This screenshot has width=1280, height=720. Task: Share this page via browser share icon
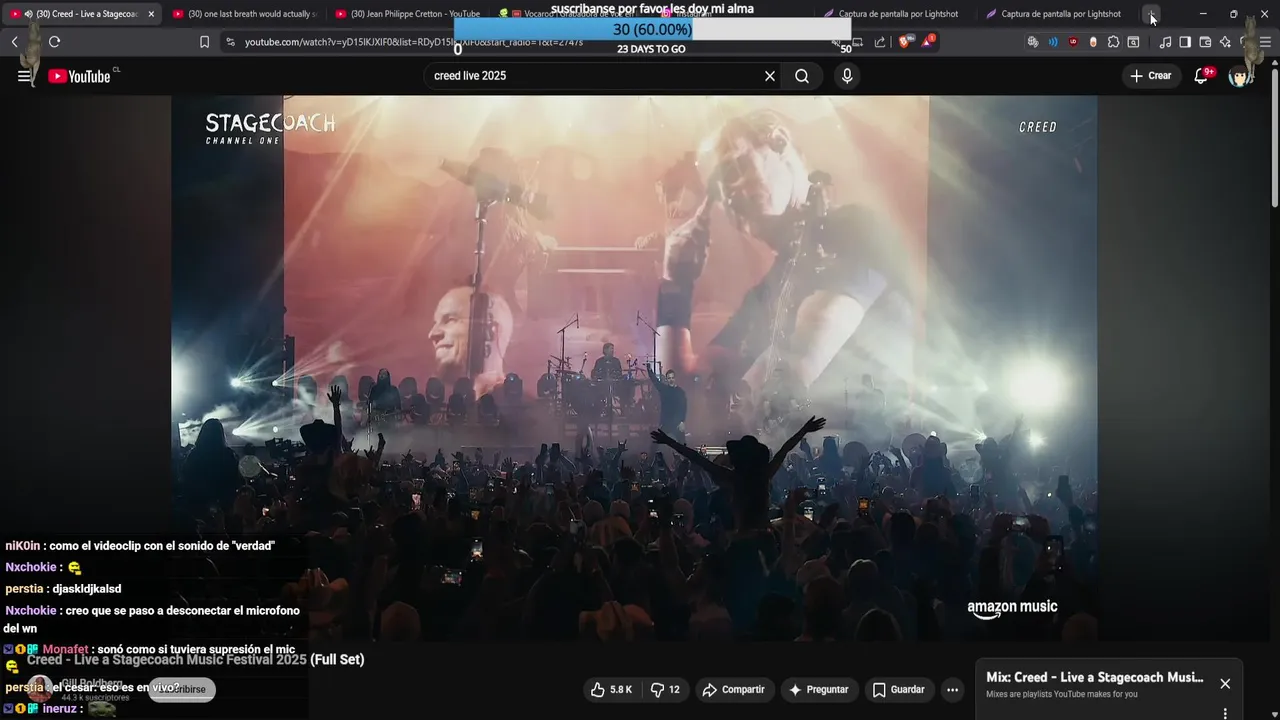point(880,42)
